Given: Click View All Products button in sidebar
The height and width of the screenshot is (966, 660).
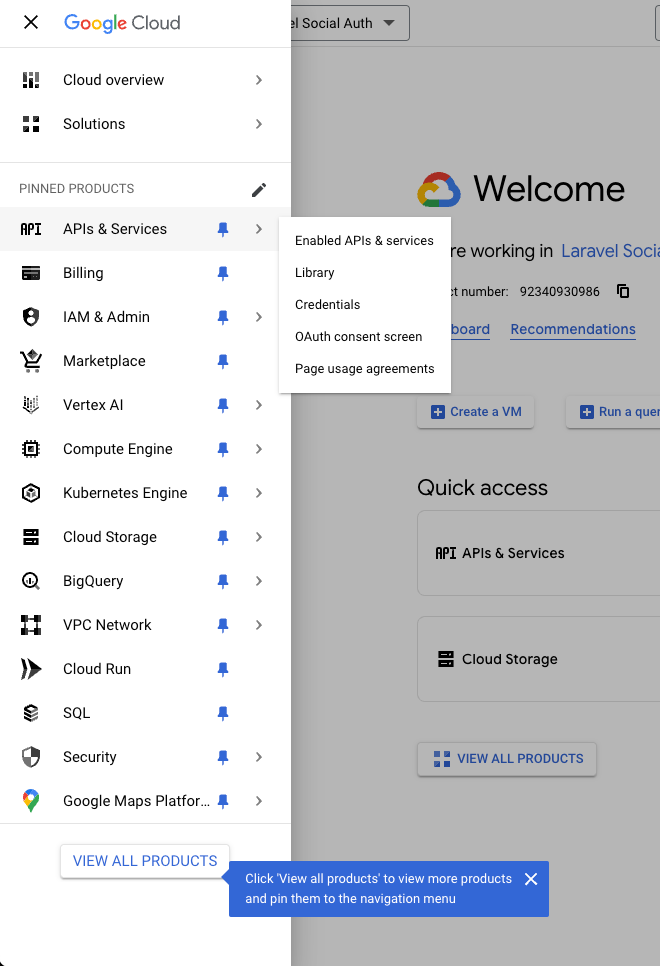Looking at the screenshot, I should point(145,861).
